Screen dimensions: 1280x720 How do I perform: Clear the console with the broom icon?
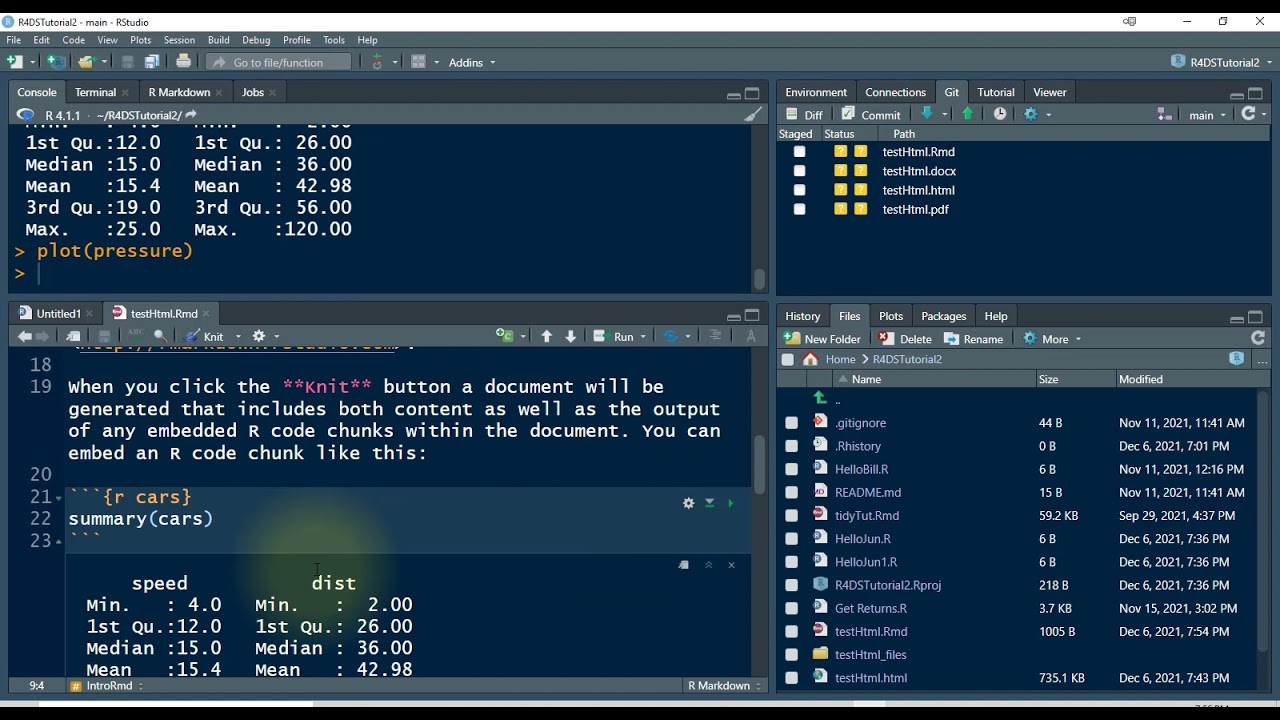coord(753,115)
